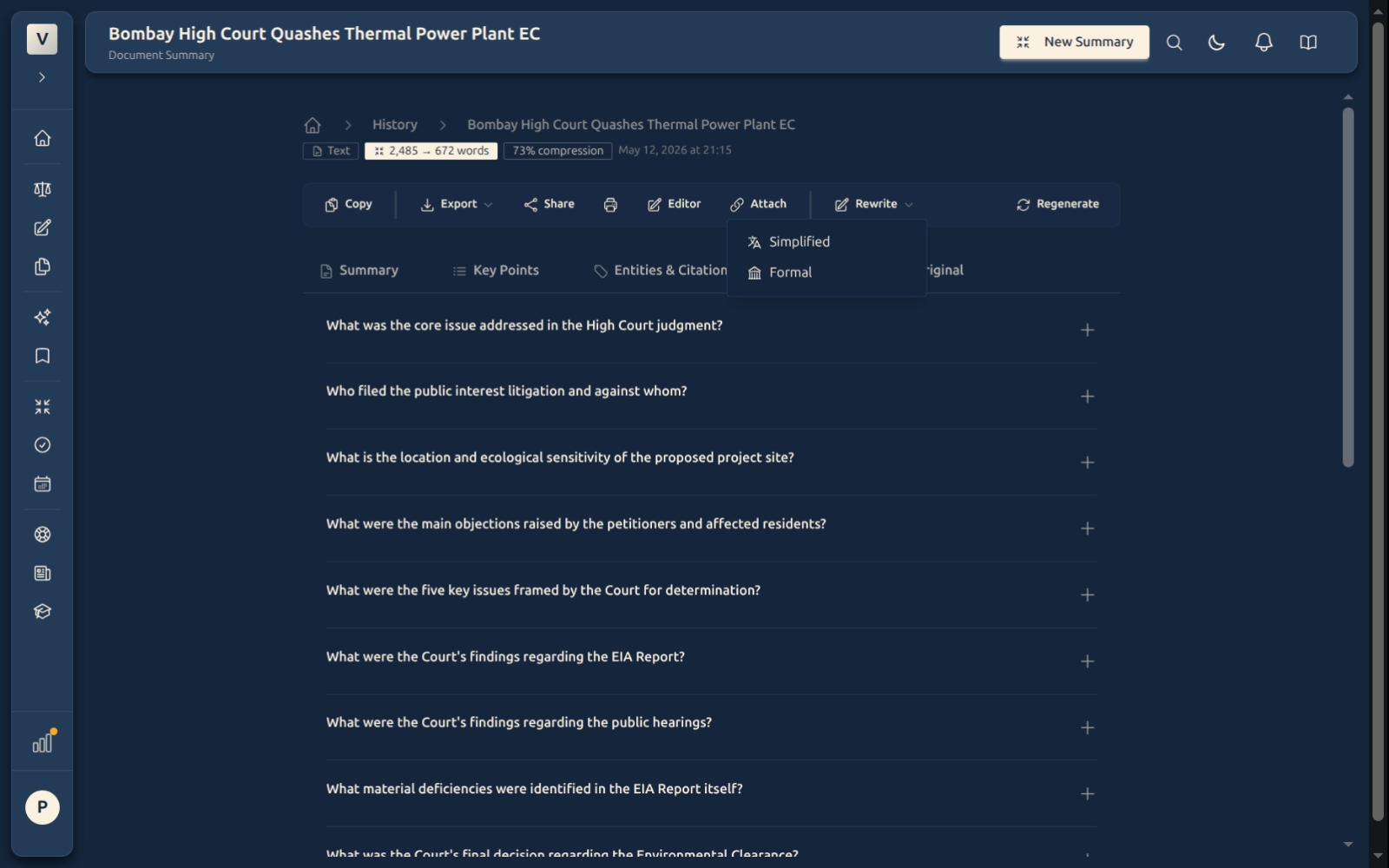Switch to the Summary tab
The width and height of the screenshot is (1389, 868).
[359, 271]
